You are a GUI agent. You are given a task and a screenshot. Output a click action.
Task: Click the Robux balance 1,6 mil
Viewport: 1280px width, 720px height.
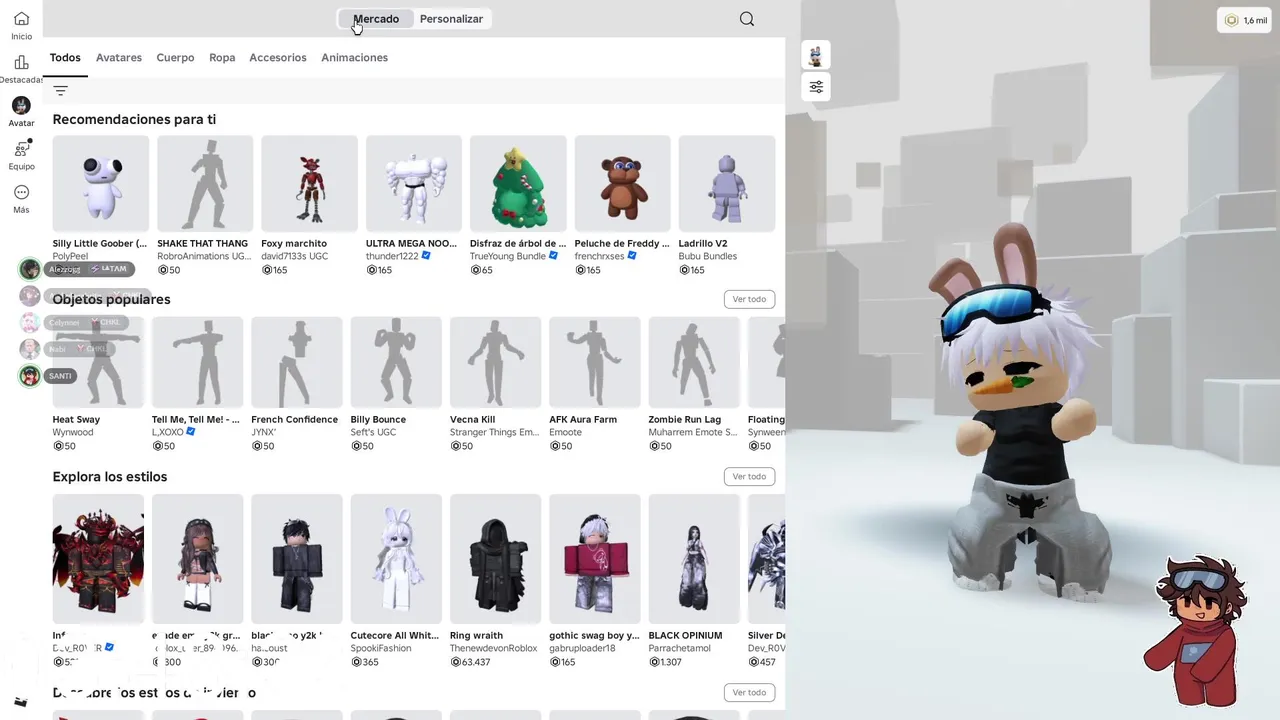(x=1245, y=20)
